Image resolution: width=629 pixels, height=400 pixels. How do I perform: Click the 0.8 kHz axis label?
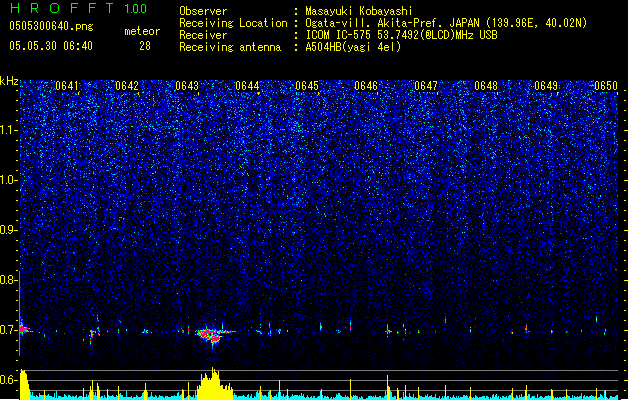(8, 280)
